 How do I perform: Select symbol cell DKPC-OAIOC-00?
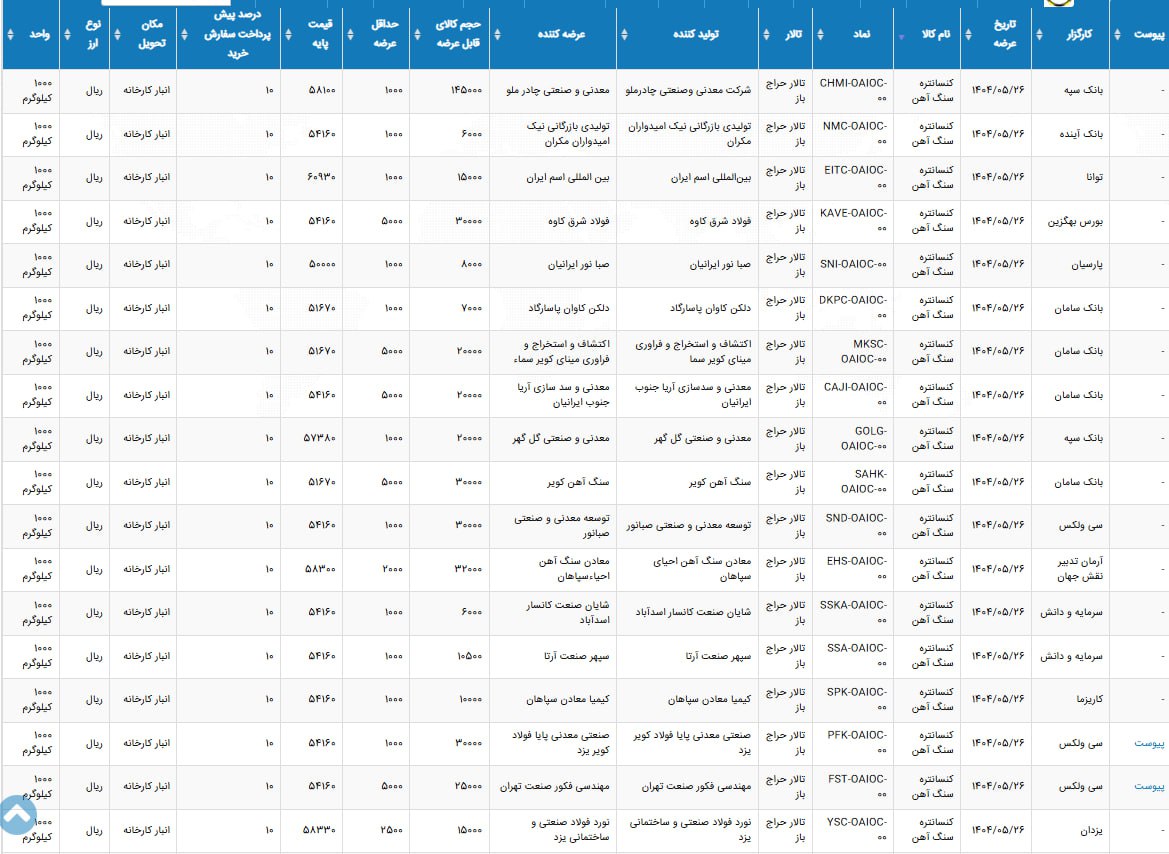(853, 308)
